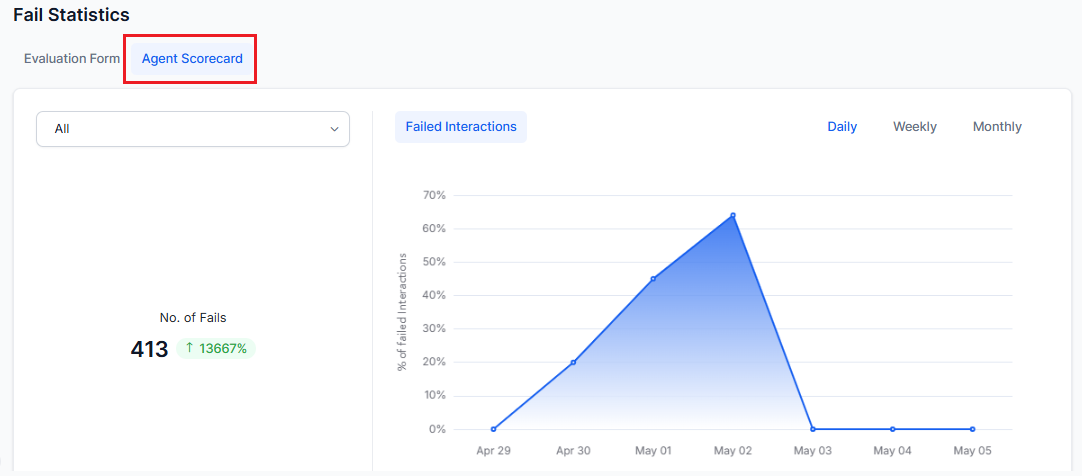Click the chevron arrow in All dropdown
This screenshot has width=1082, height=476.
(x=334, y=129)
